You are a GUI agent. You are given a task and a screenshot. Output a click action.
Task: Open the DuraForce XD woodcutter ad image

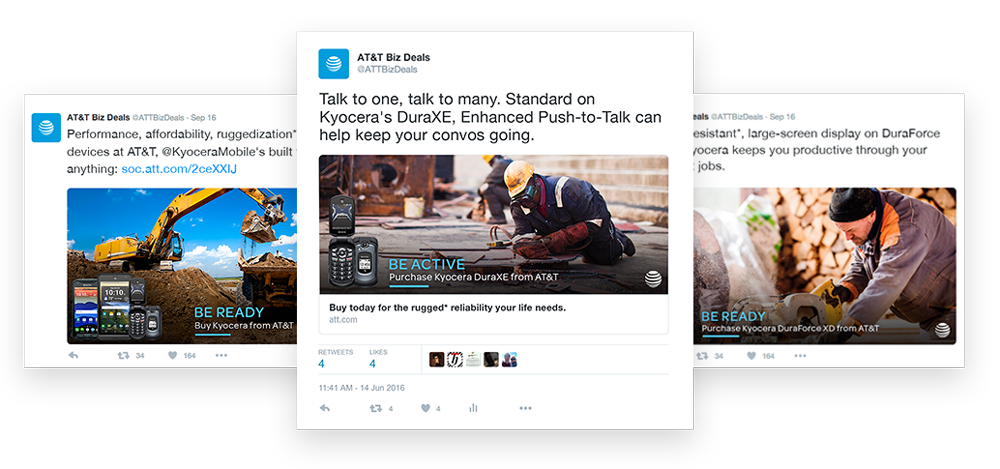click(x=824, y=266)
